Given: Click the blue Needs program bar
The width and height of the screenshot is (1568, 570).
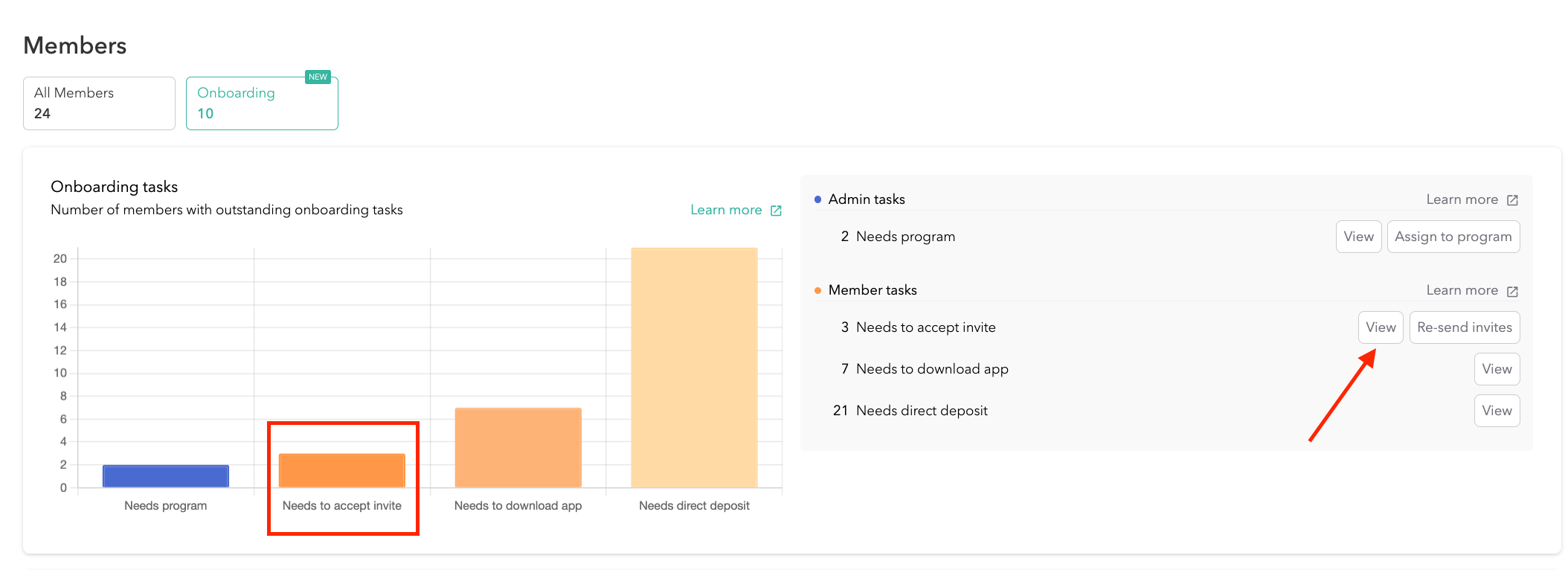Looking at the screenshot, I should coord(166,476).
